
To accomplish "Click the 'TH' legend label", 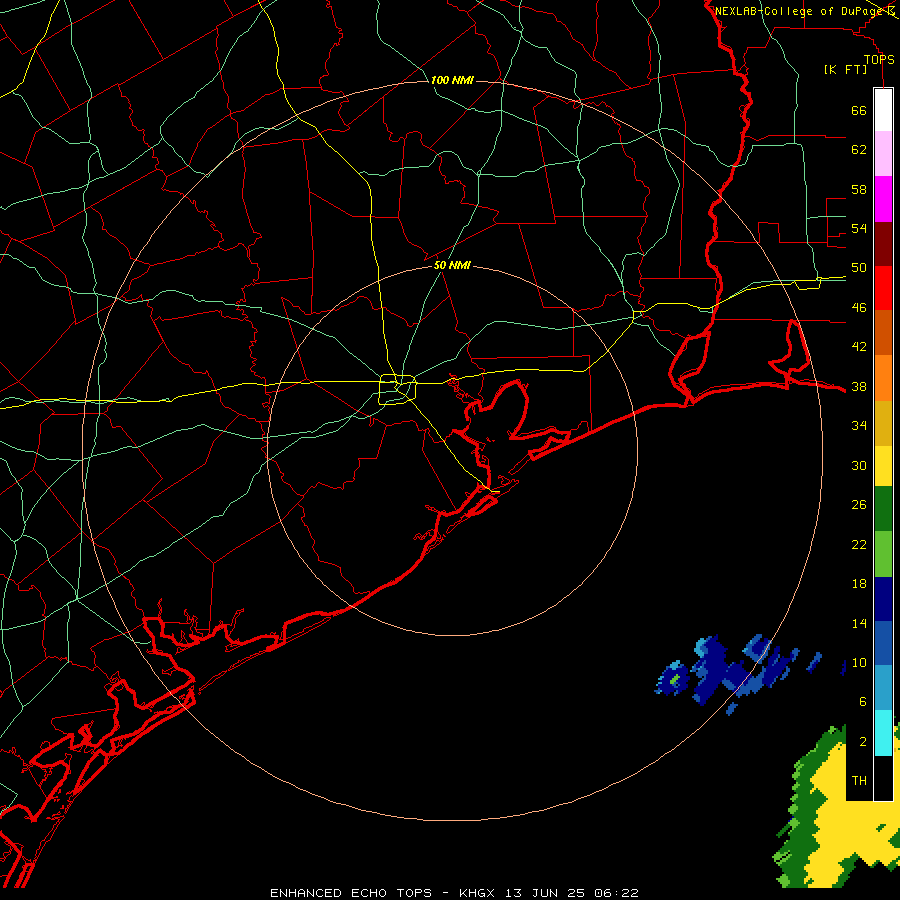I will 859,781.
